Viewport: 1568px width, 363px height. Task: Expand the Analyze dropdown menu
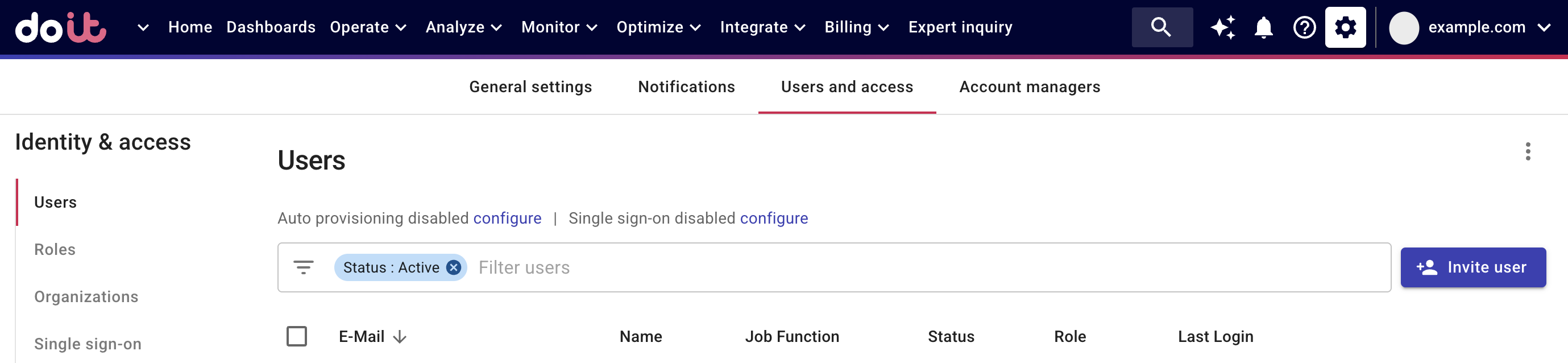tap(463, 27)
